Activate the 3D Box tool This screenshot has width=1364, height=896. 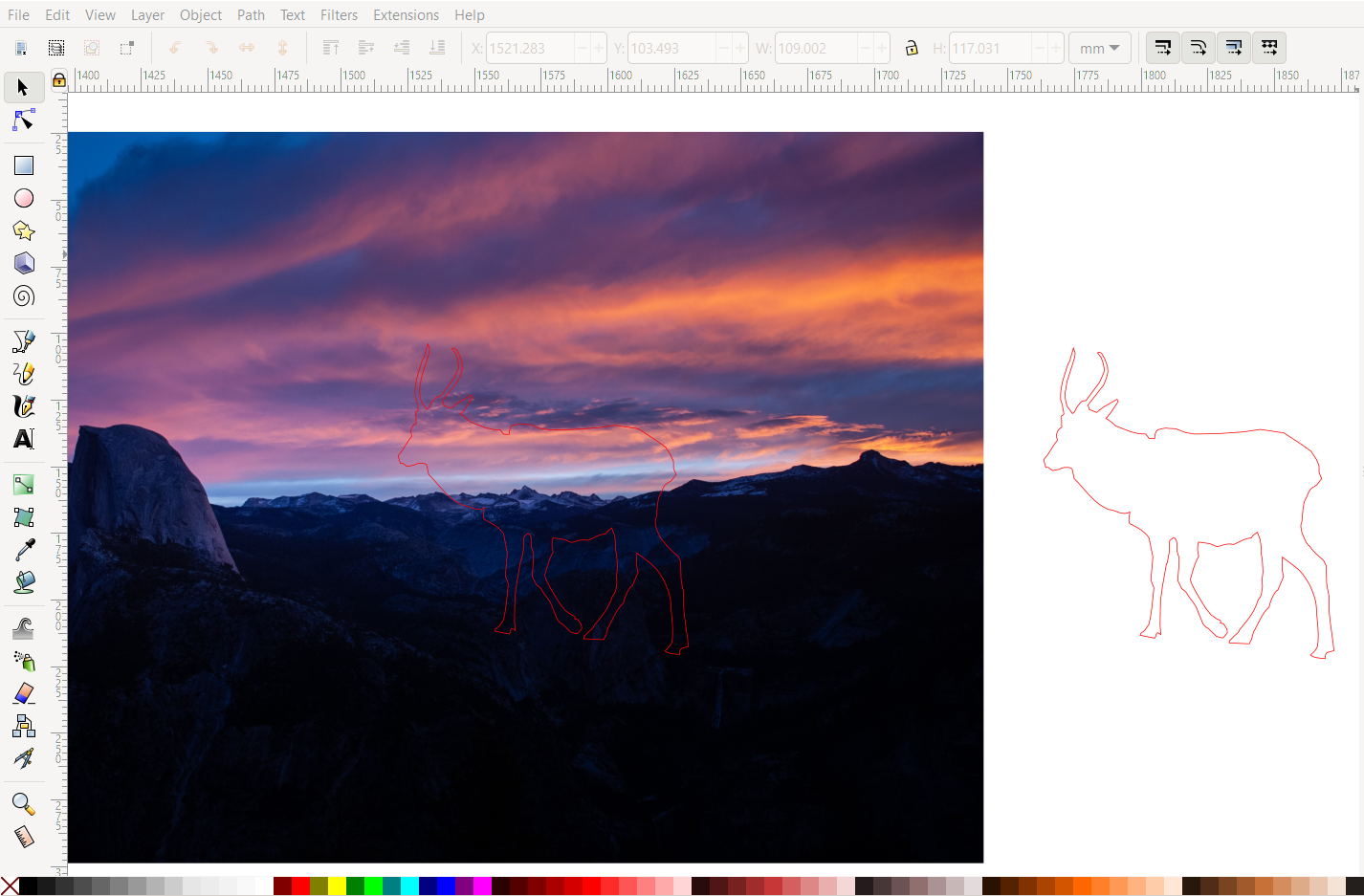(24, 263)
